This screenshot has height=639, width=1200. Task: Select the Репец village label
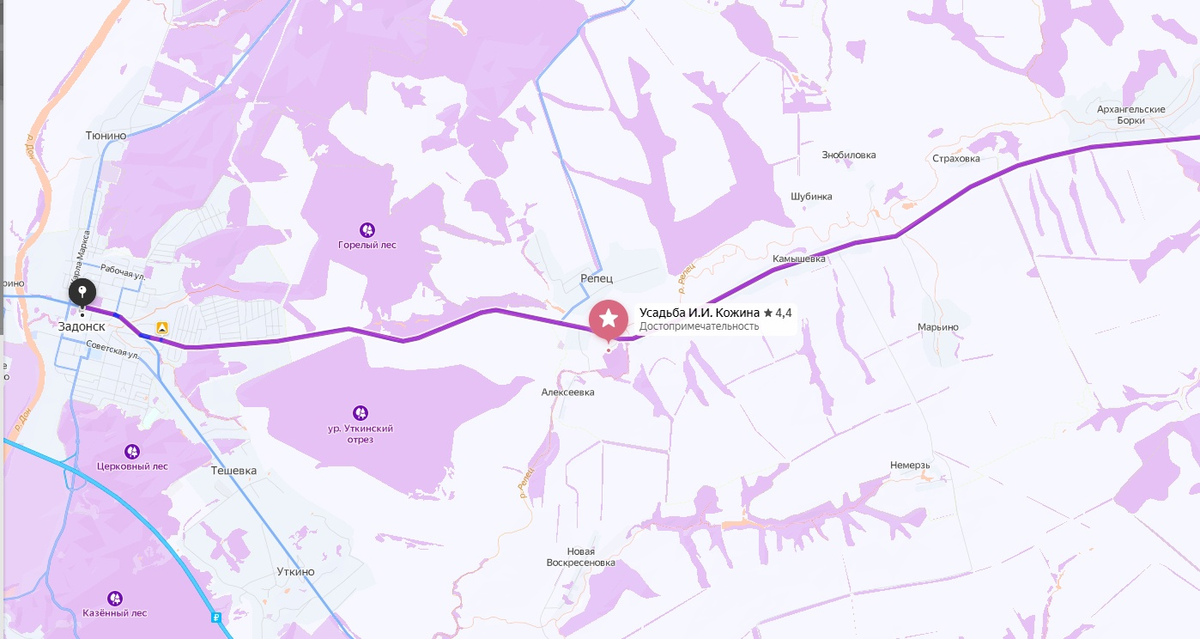[596, 278]
